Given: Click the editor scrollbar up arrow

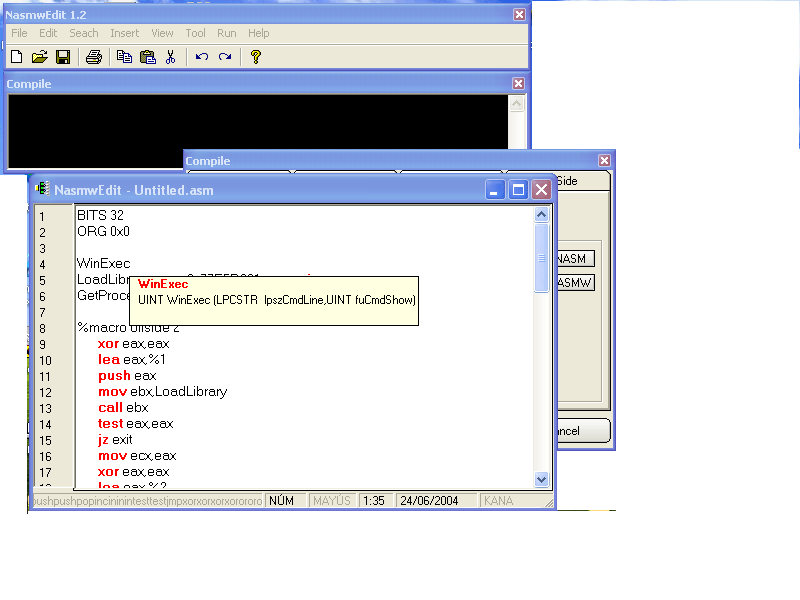Looking at the screenshot, I should click(541, 214).
